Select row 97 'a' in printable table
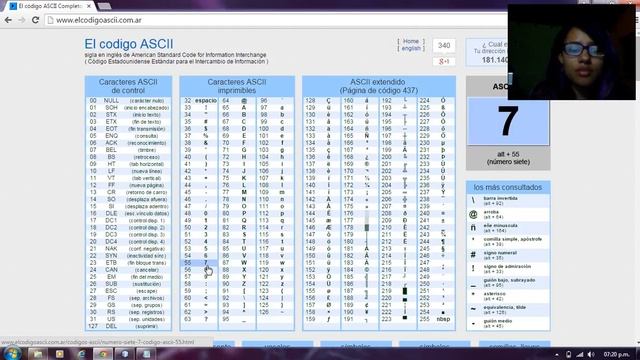 [275, 107]
